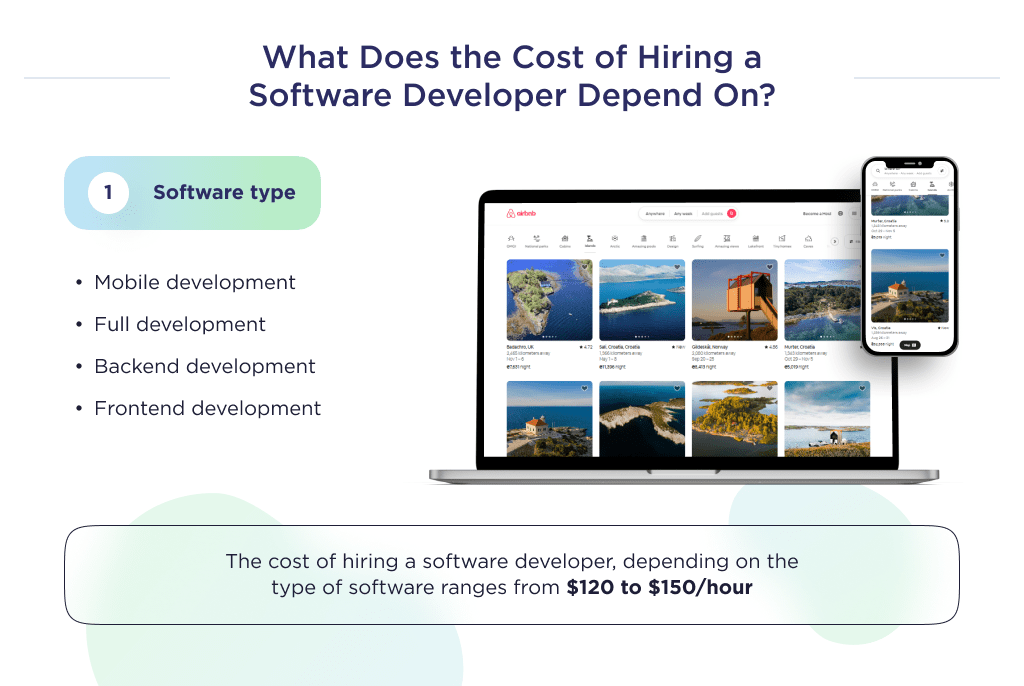Screen dimensions: 1024x686
Task: Click the Arctic category icon
Action: click(x=615, y=240)
